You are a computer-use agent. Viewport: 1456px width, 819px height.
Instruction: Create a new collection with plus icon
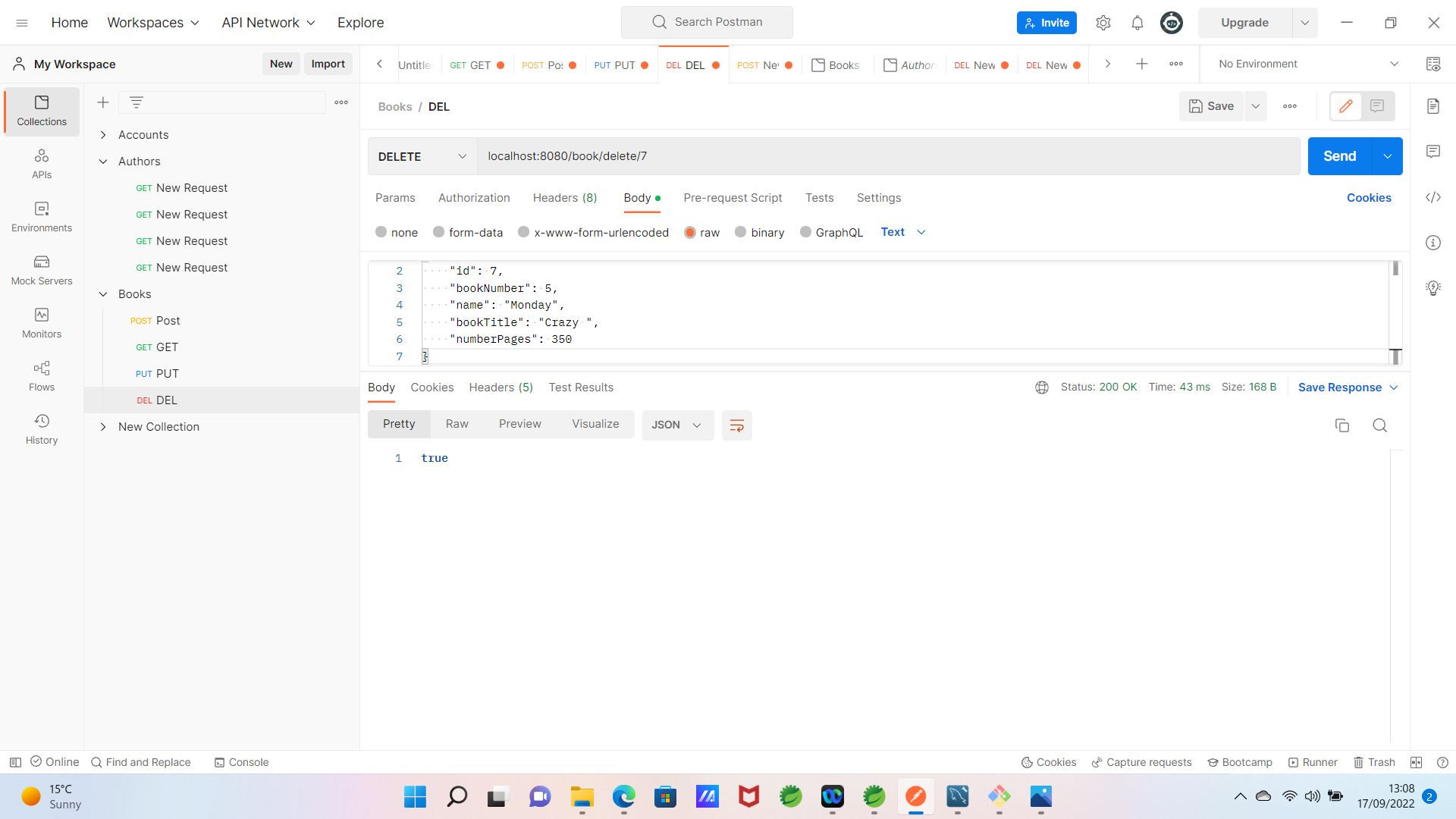103,102
